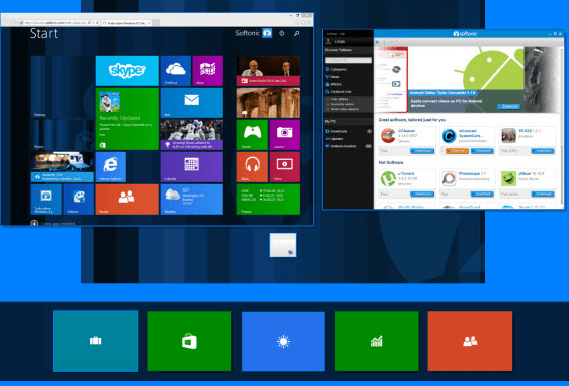This screenshot has width=569, height=386.
Task: Open the Xbox Games tile
Action: [252, 135]
